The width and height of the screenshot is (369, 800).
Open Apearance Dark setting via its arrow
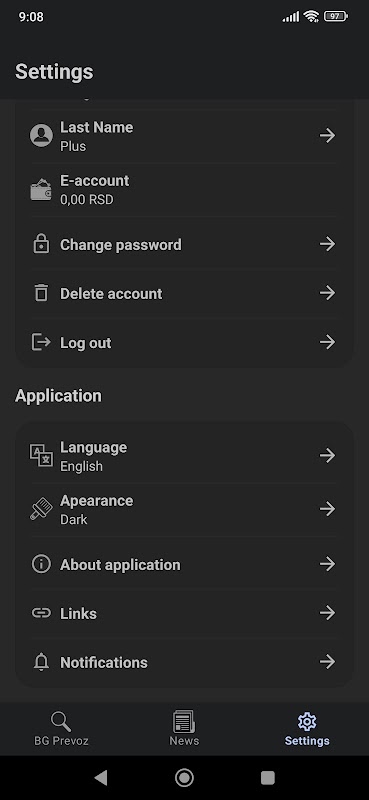tap(327, 509)
